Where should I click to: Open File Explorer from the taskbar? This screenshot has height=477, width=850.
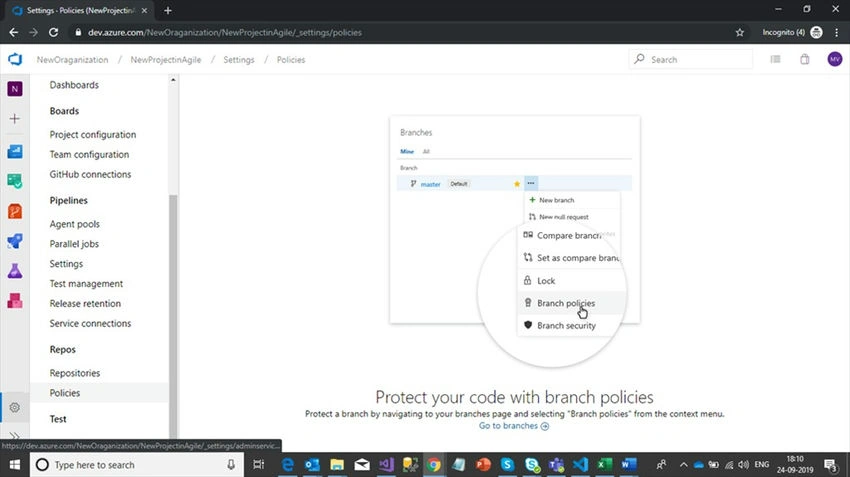pyautogui.click(x=337, y=465)
